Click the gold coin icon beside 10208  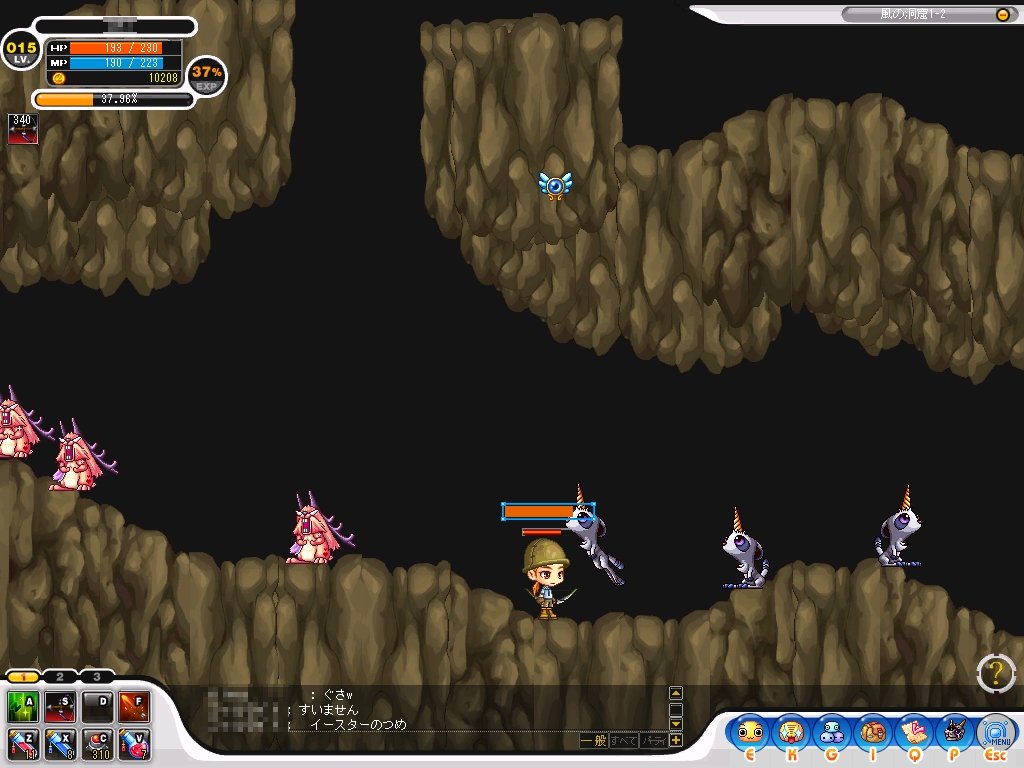click(x=59, y=78)
